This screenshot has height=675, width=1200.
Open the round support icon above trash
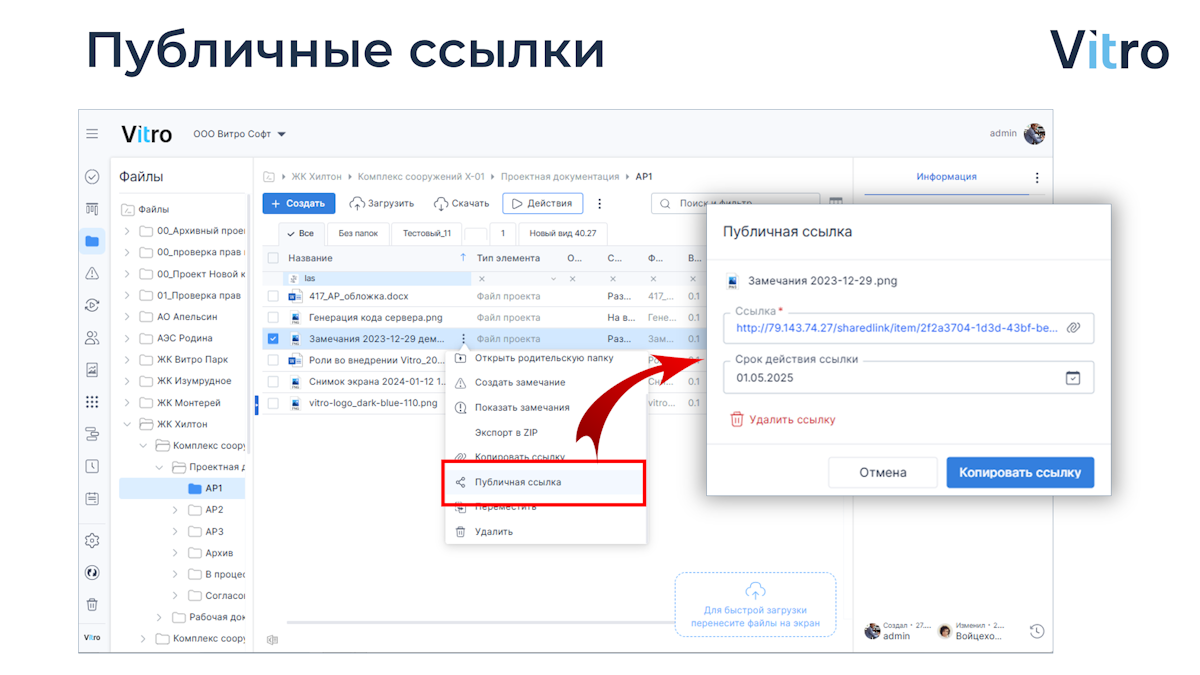coord(92,572)
